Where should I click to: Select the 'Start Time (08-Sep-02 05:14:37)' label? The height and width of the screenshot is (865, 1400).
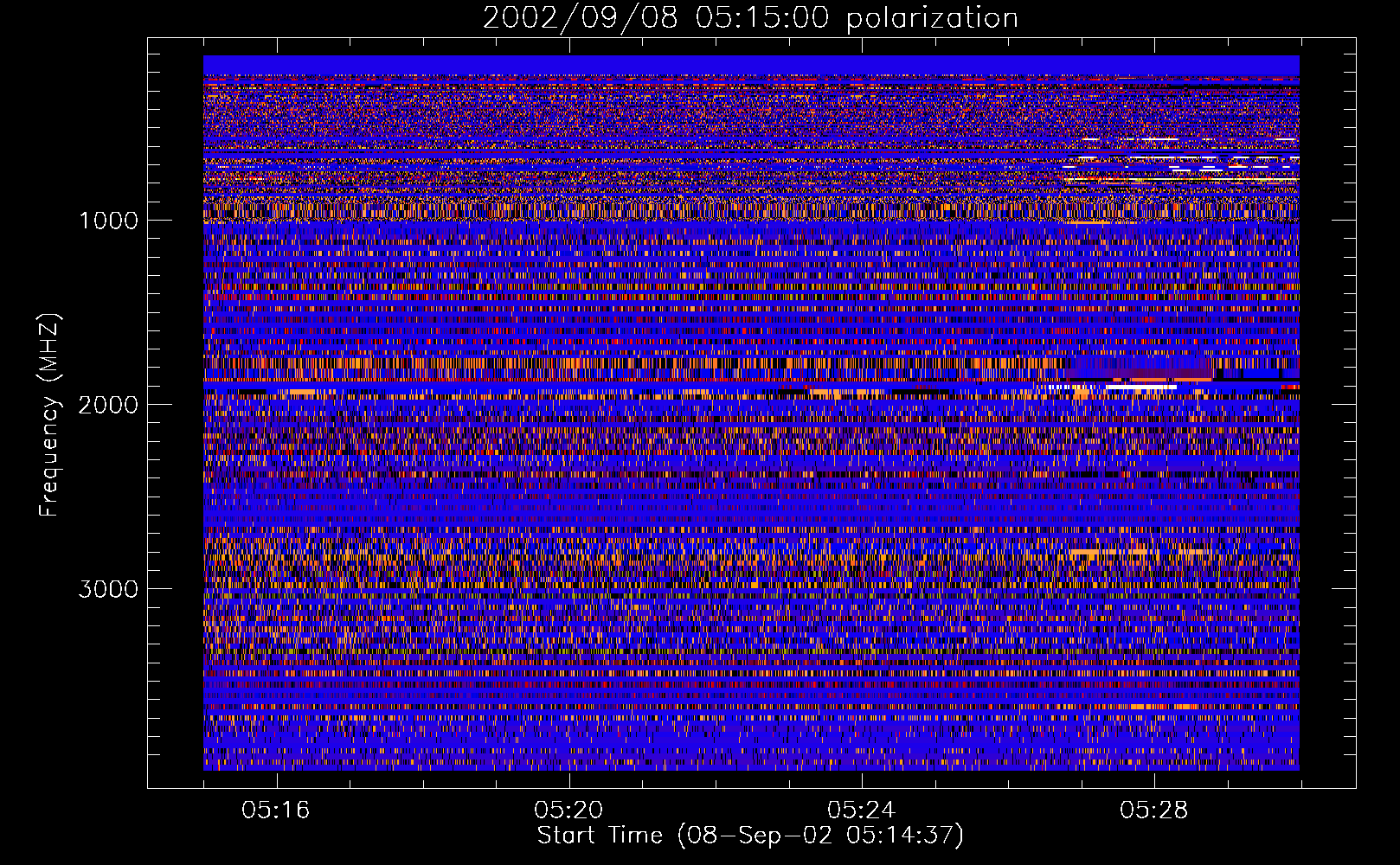750,836
